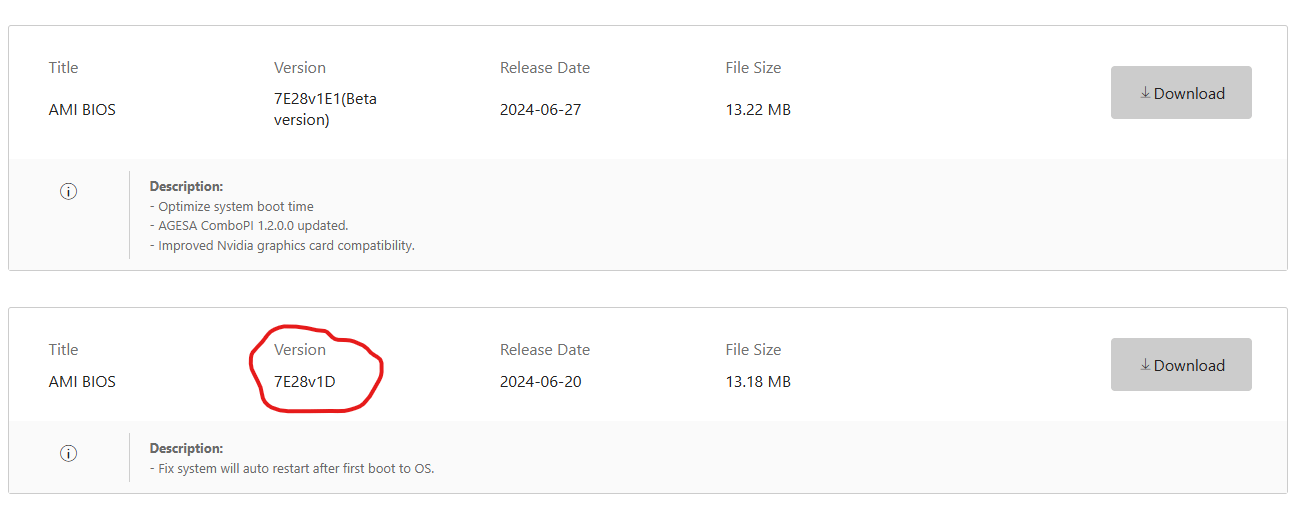
Task: Click the Description heading in the beta entry
Action: [186, 186]
